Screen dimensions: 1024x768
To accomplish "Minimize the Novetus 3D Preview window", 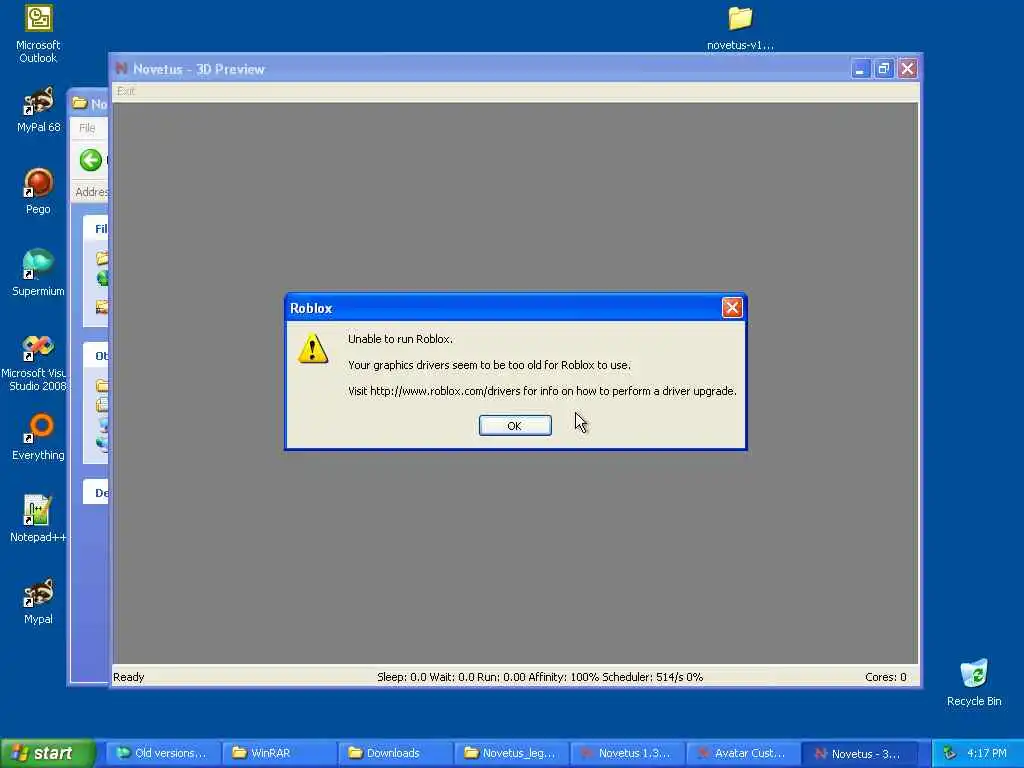I will click(860, 69).
